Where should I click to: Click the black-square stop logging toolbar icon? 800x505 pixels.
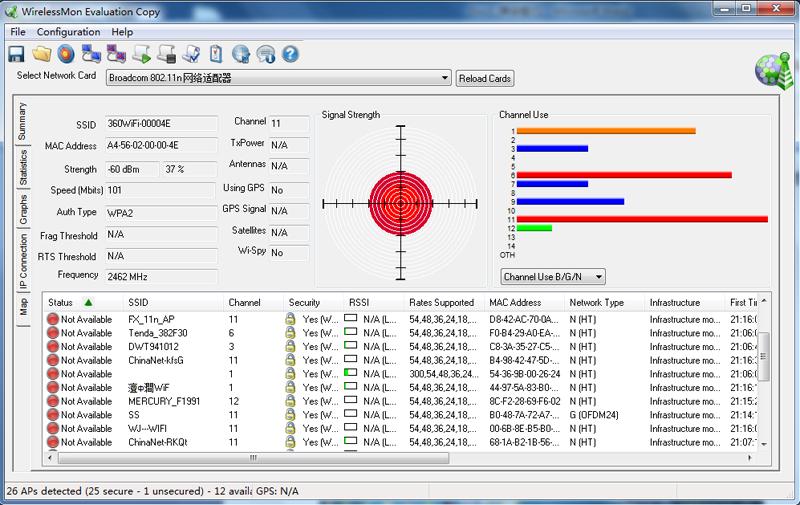[x=166, y=54]
